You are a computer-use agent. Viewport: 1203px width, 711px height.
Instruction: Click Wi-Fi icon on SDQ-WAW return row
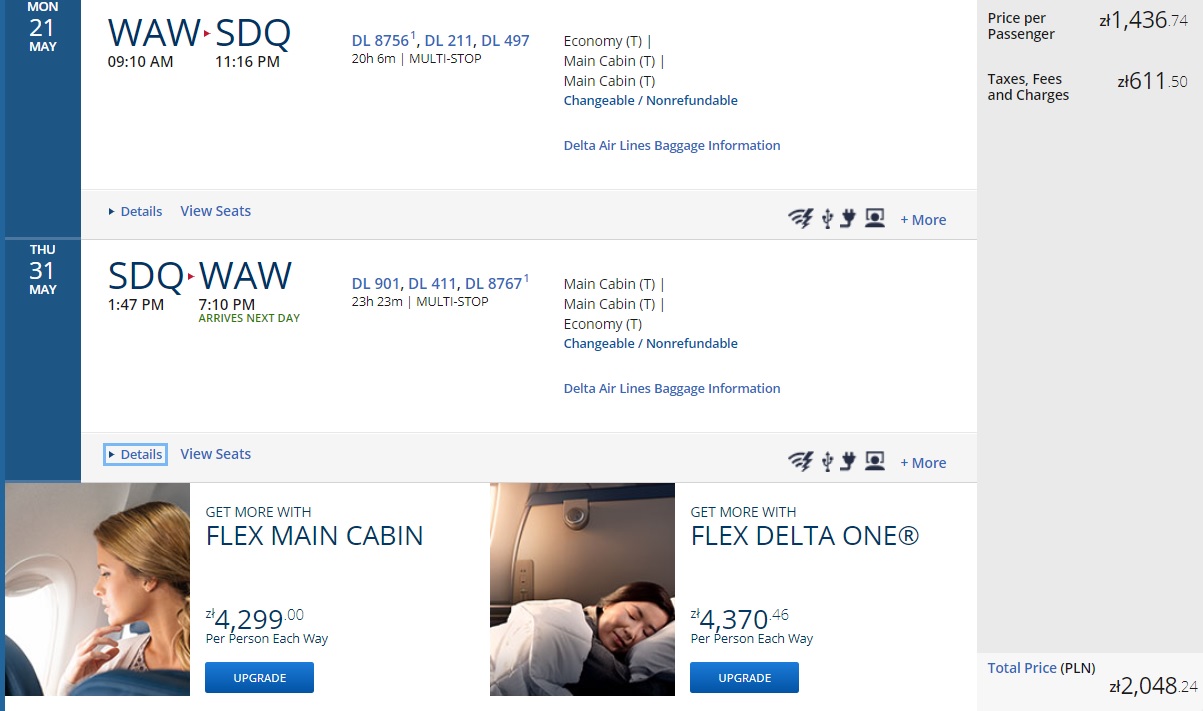coord(800,462)
